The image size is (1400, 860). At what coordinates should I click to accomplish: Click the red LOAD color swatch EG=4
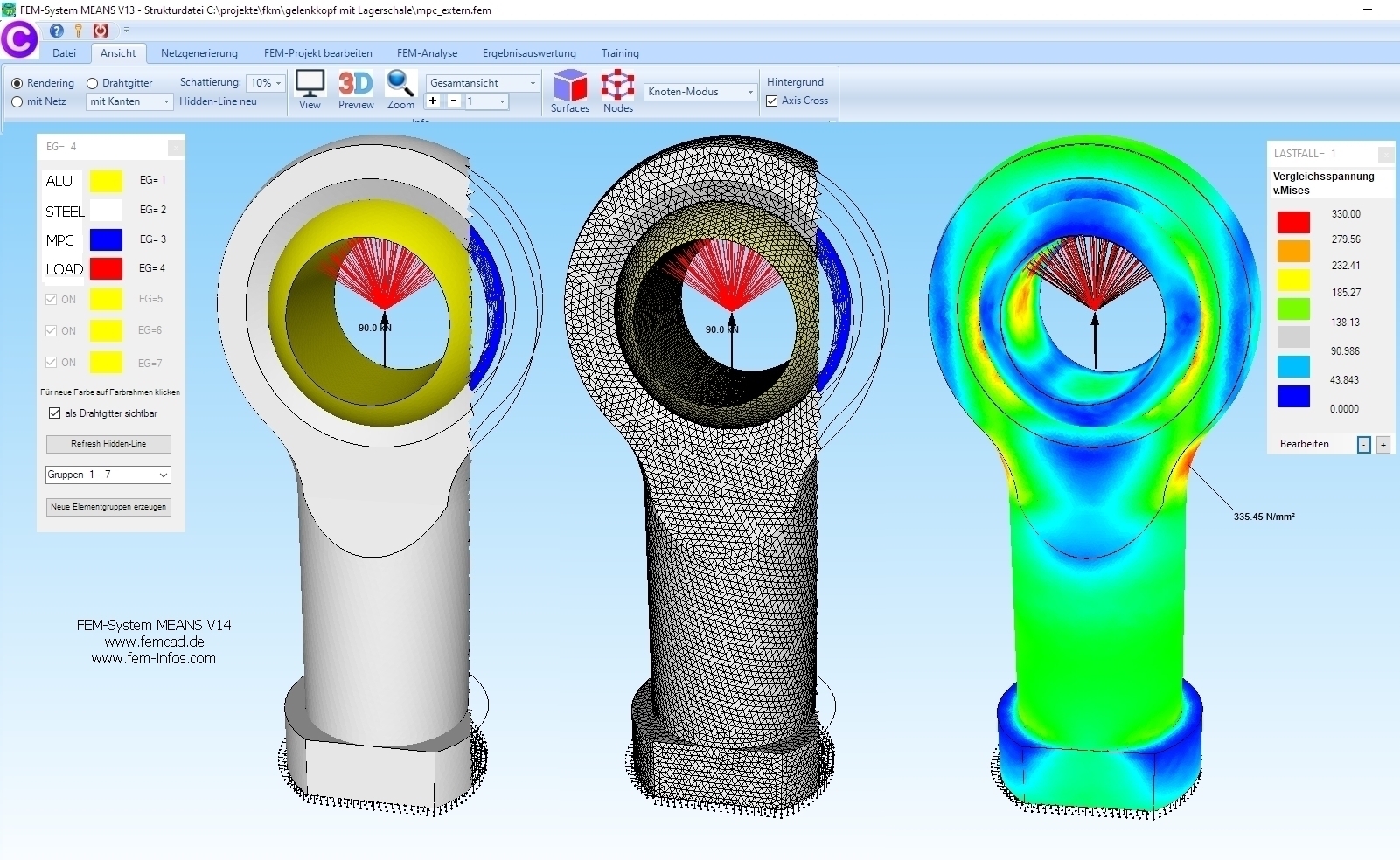pyautogui.click(x=107, y=268)
